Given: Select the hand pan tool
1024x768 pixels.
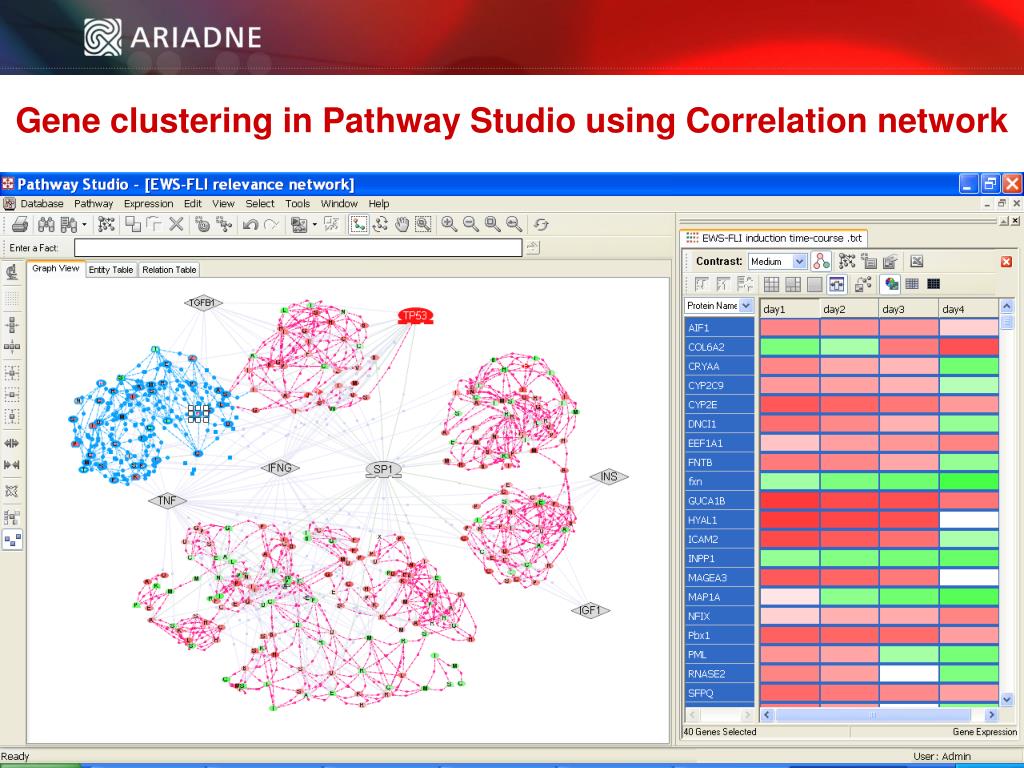Looking at the screenshot, I should click(402, 225).
